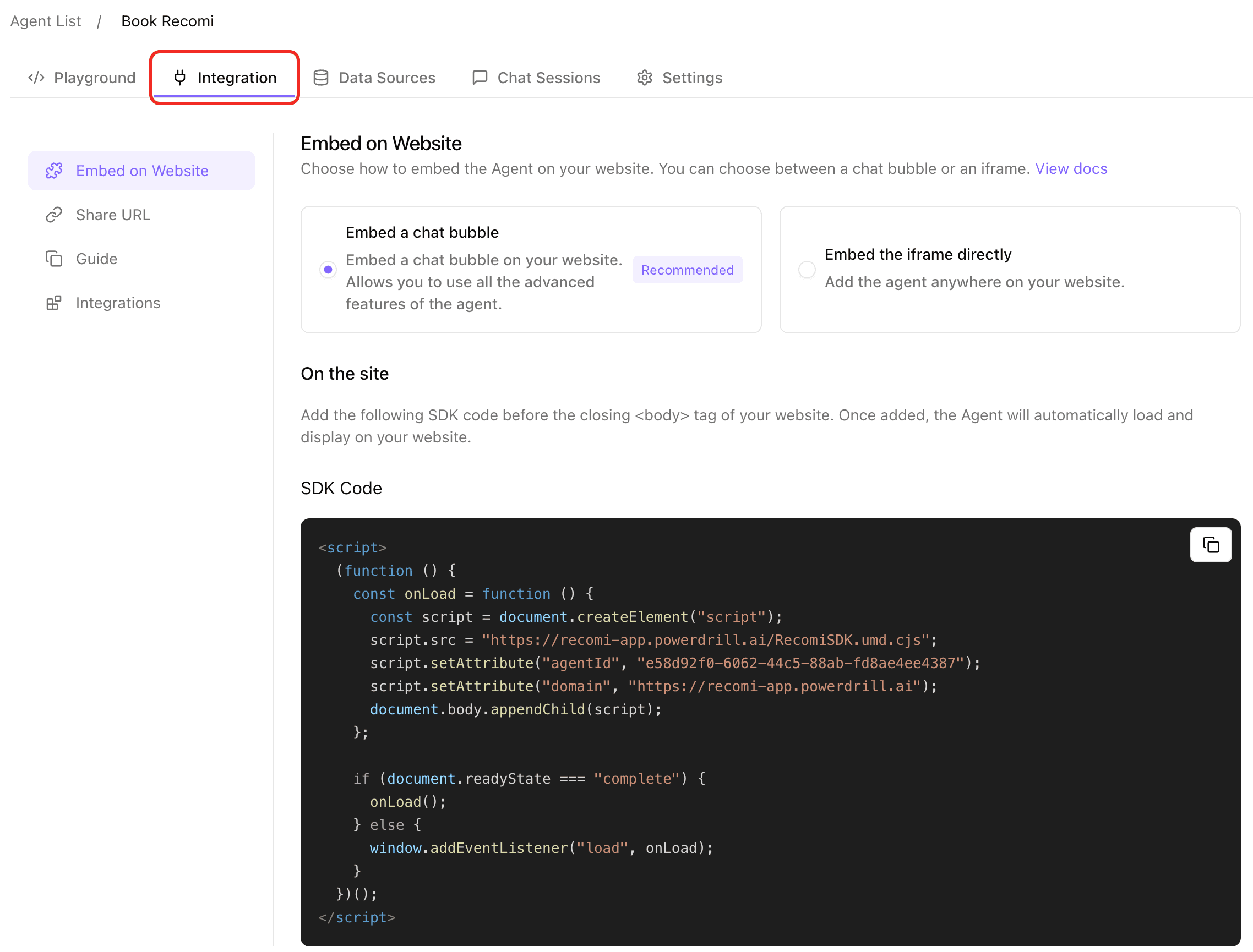
Task: Open the Playground tab
Action: click(82, 78)
